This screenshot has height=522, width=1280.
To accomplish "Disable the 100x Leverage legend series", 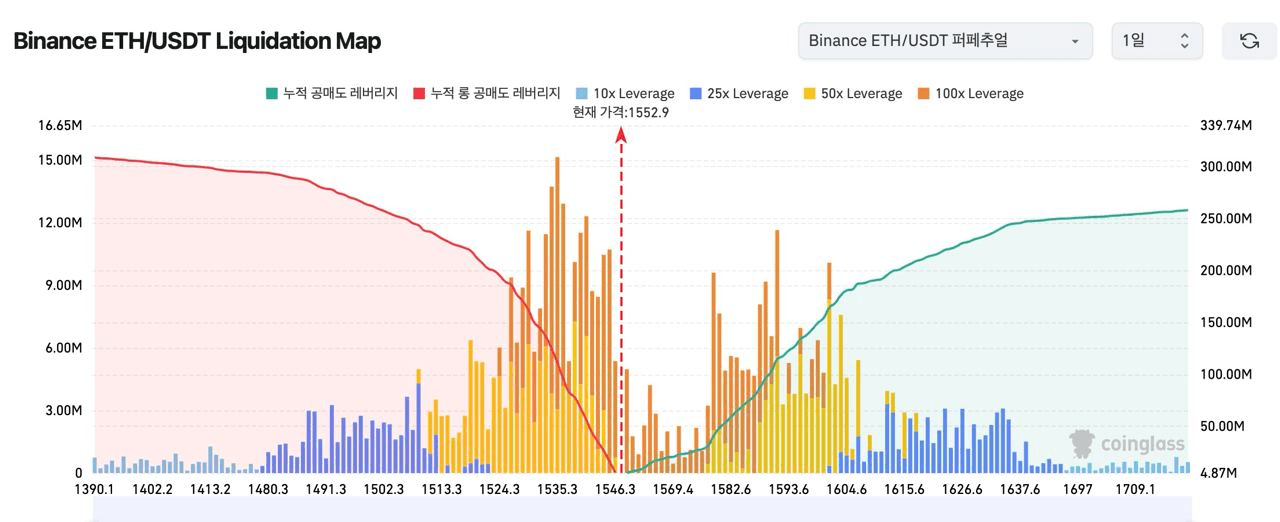I will point(969,93).
